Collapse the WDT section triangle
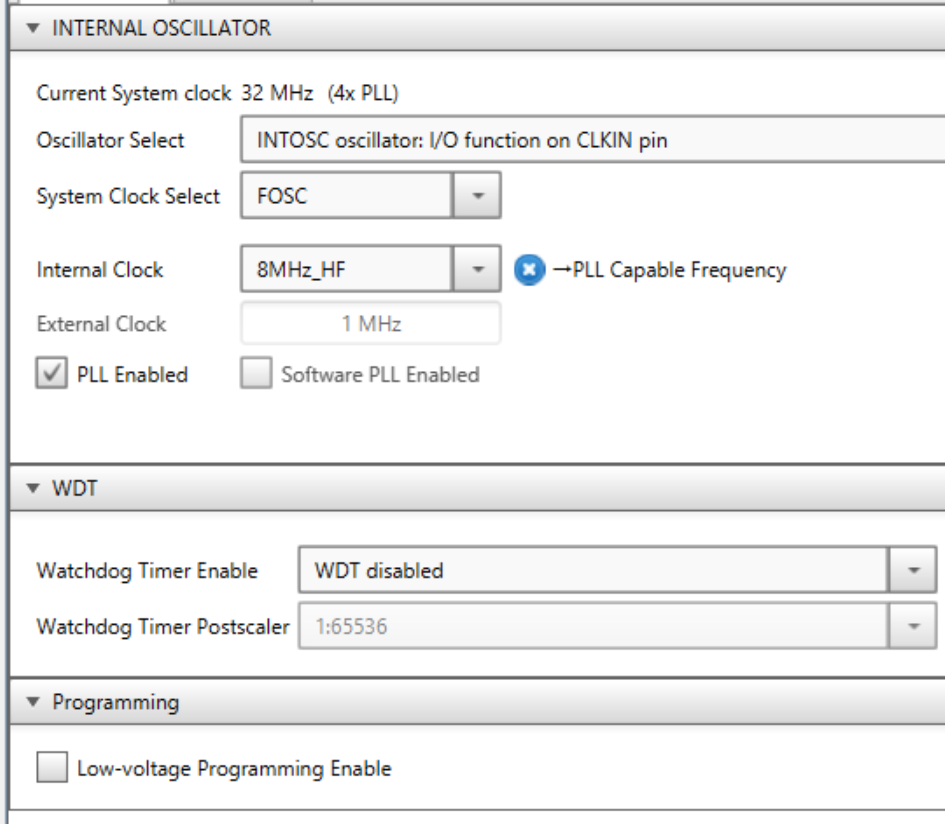Viewport: 945px width, 824px height. 33,488
